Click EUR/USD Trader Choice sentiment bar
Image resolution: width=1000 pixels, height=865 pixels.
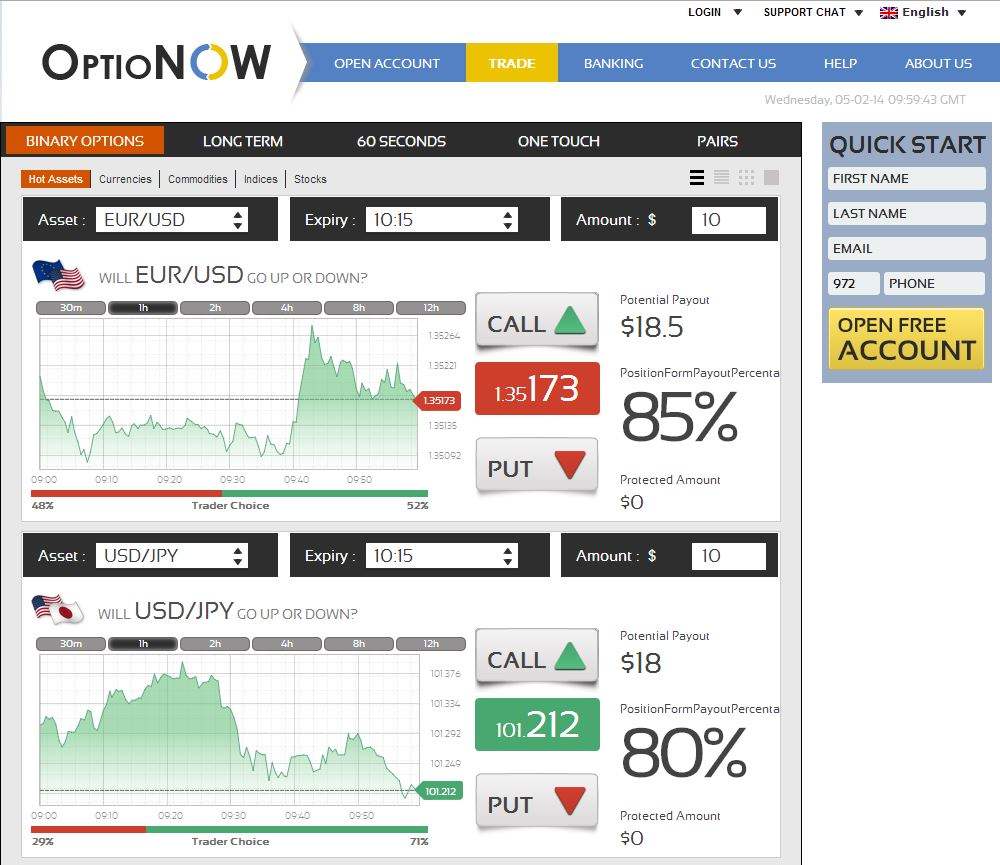[x=230, y=494]
